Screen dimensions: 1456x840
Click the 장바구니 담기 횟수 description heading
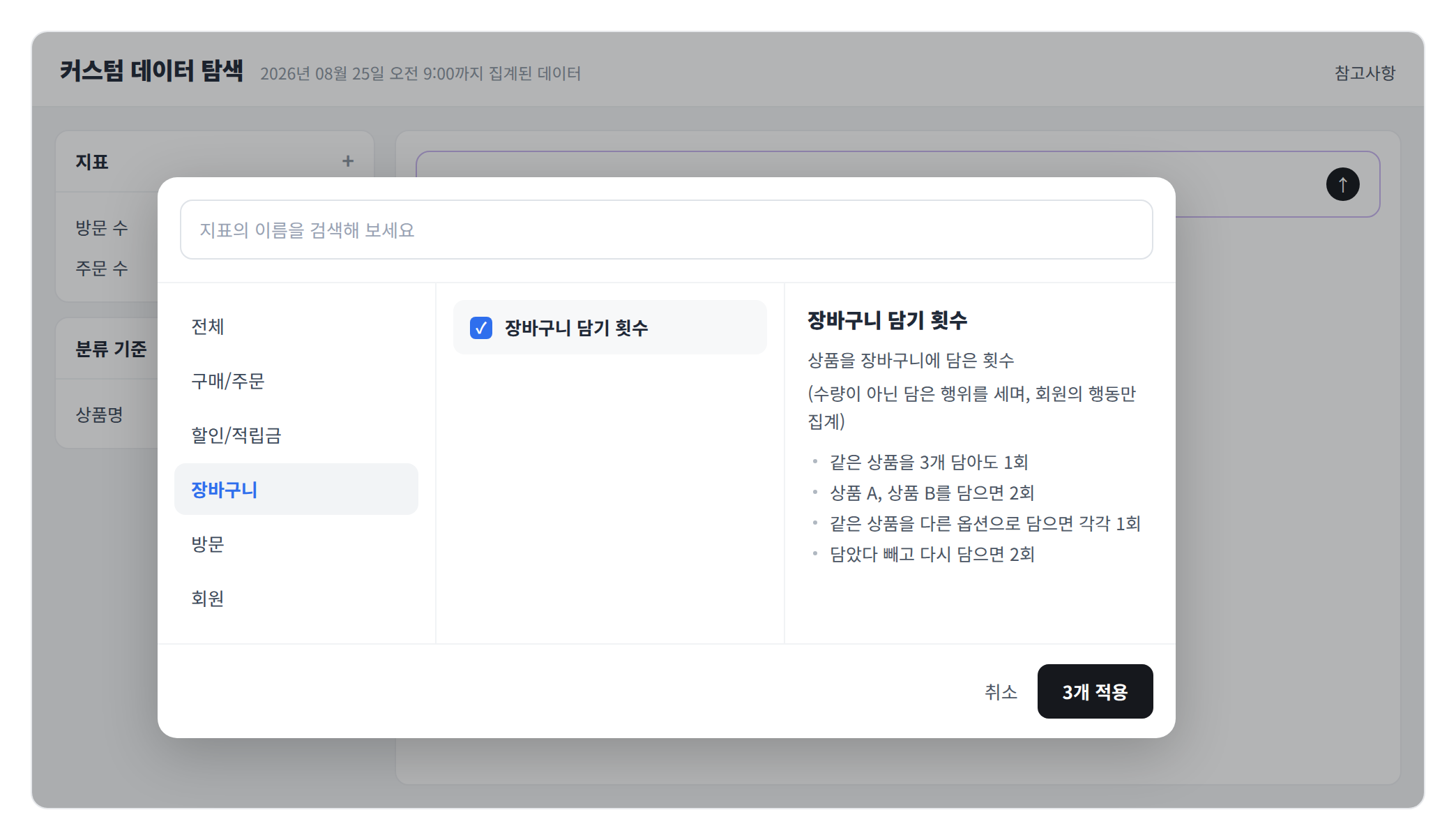[887, 320]
